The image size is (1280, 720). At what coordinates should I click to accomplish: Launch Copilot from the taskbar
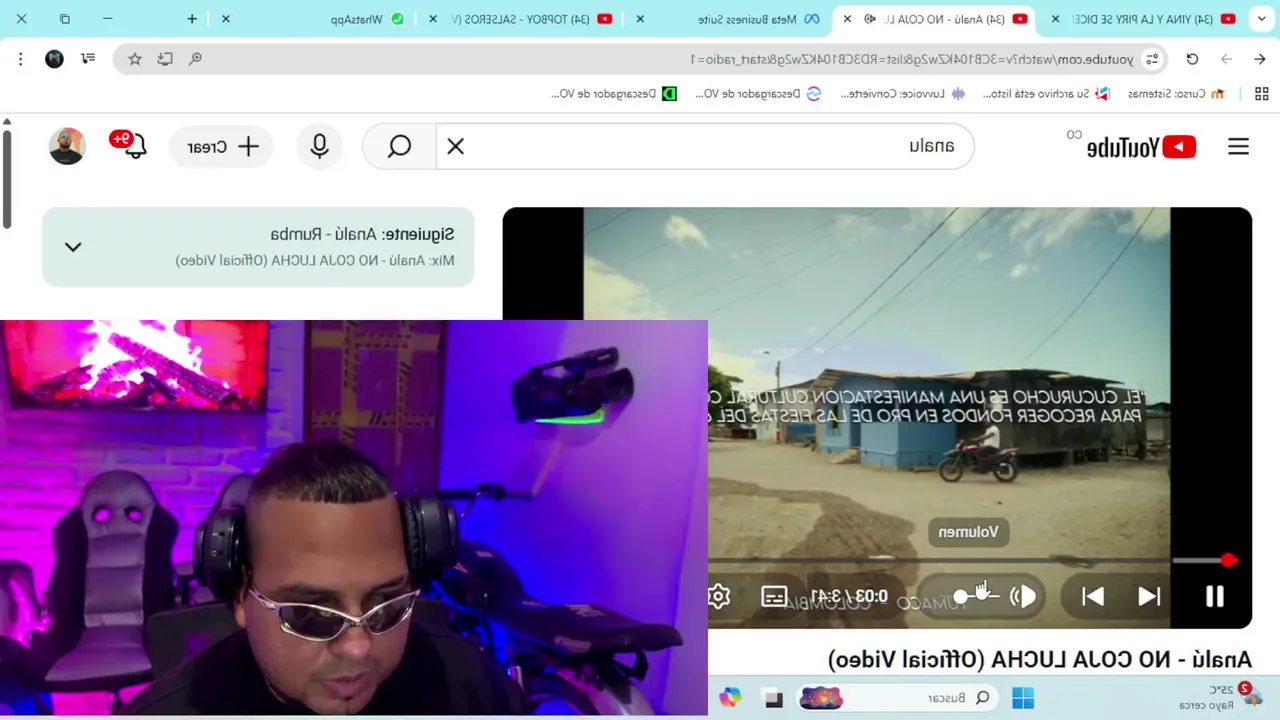(x=730, y=697)
